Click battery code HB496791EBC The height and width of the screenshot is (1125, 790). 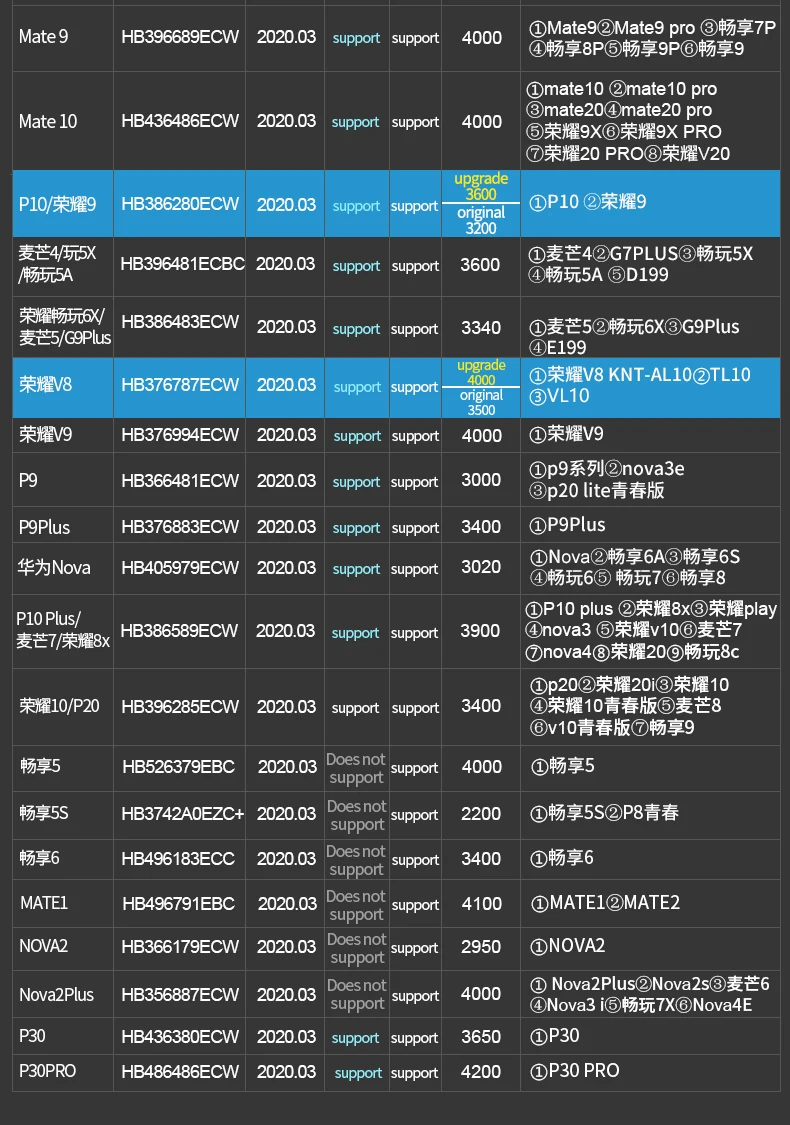tap(179, 903)
